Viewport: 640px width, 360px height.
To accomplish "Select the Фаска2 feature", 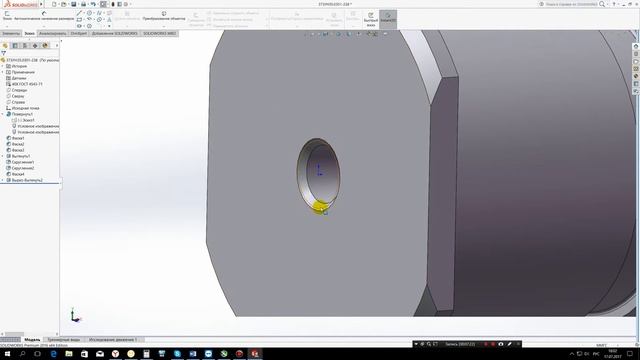I will click(x=15, y=144).
